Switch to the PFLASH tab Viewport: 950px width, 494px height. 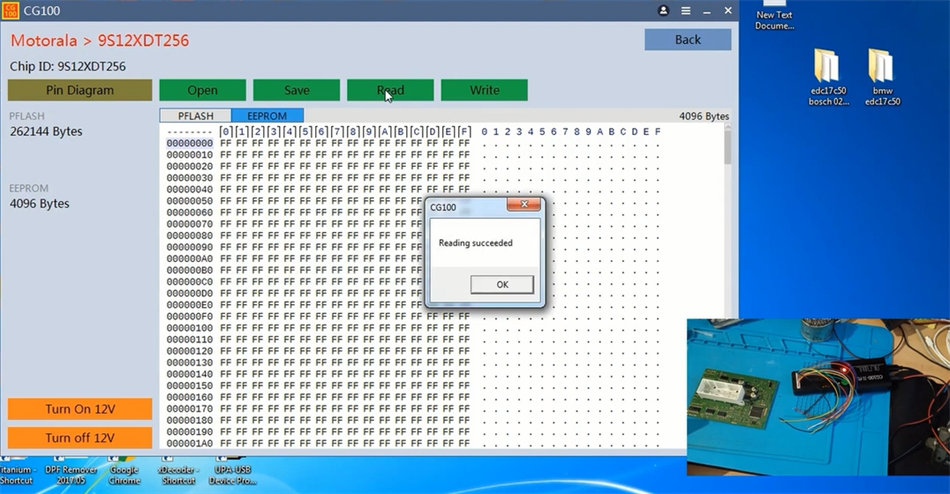[195, 116]
